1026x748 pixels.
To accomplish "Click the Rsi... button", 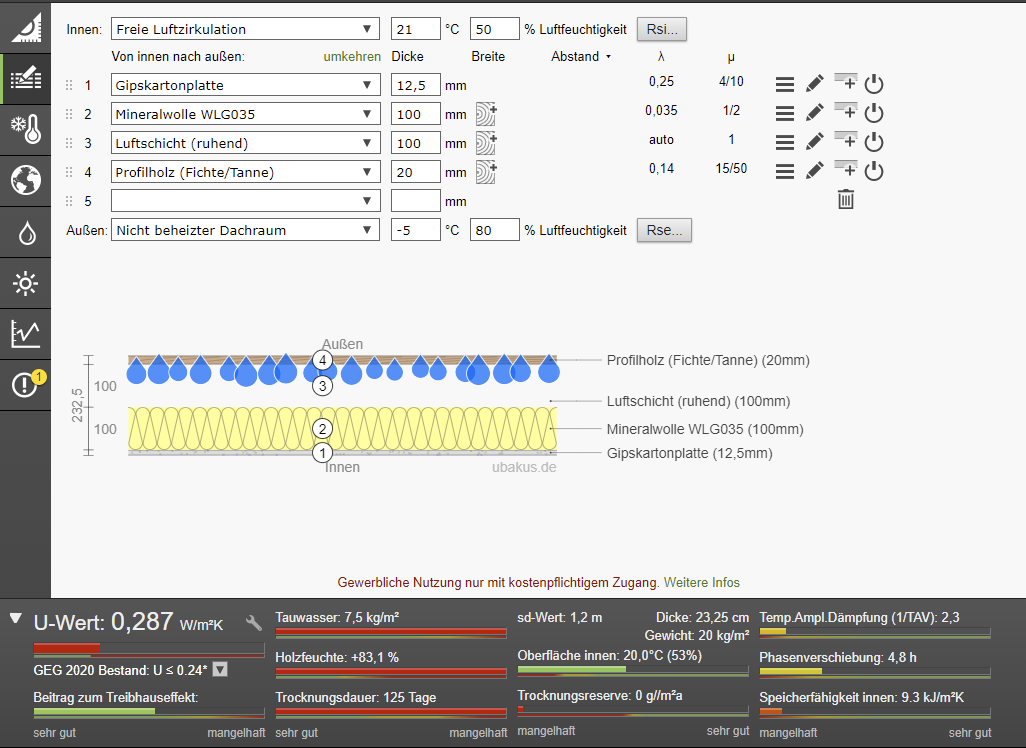I will tap(662, 29).
